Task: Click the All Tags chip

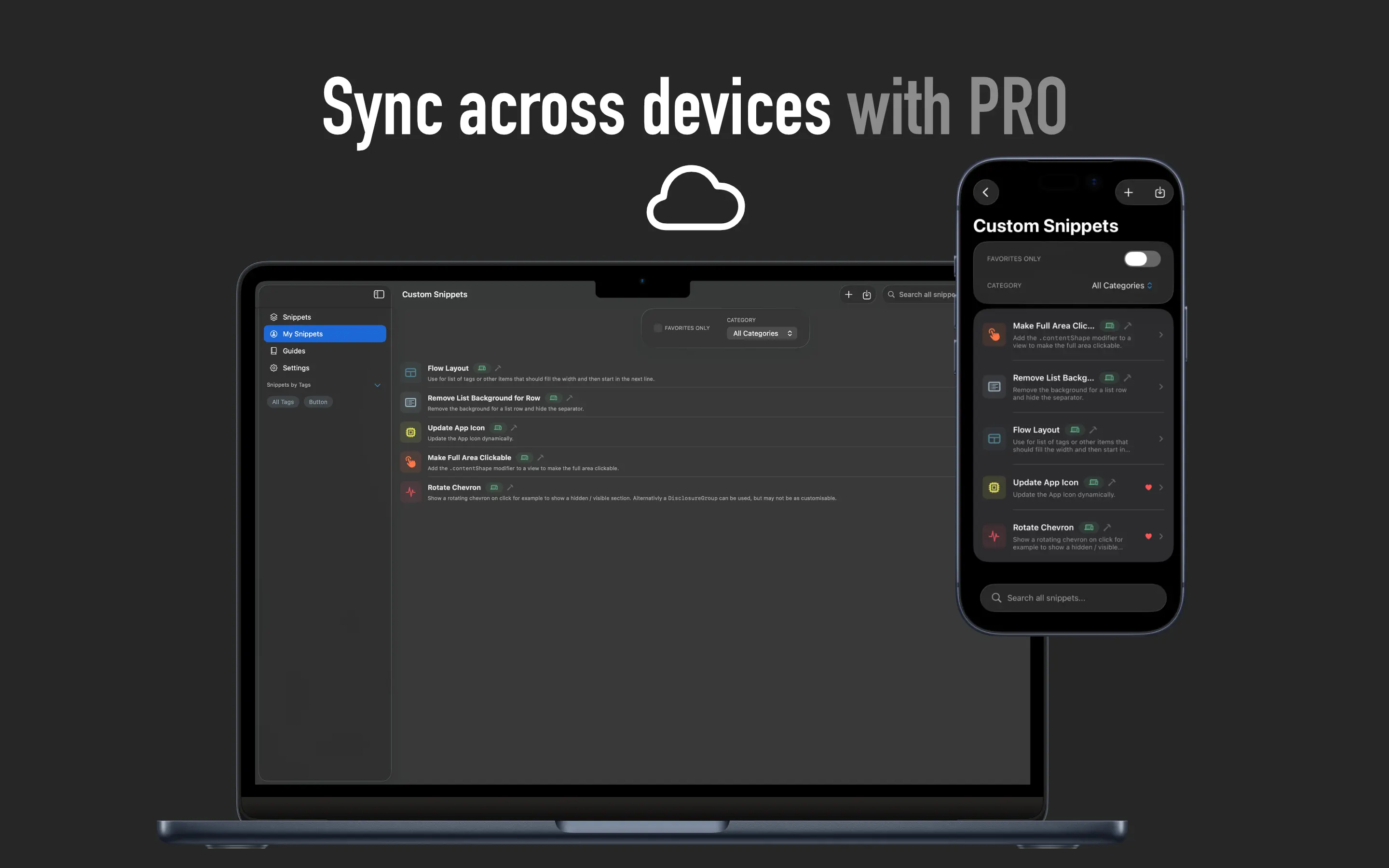Action: pos(283,402)
